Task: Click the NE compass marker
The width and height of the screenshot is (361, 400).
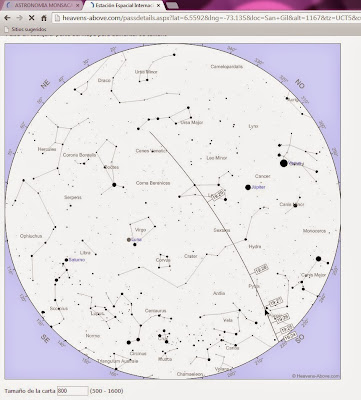Action: click(45, 84)
